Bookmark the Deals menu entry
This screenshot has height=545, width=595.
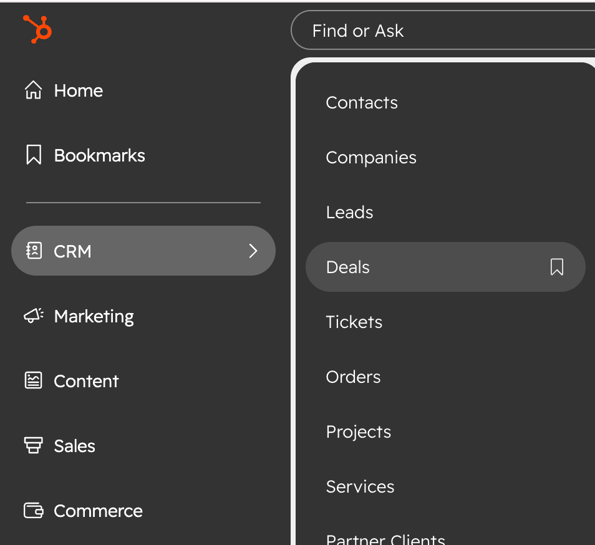pyautogui.click(x=557, y=267)
